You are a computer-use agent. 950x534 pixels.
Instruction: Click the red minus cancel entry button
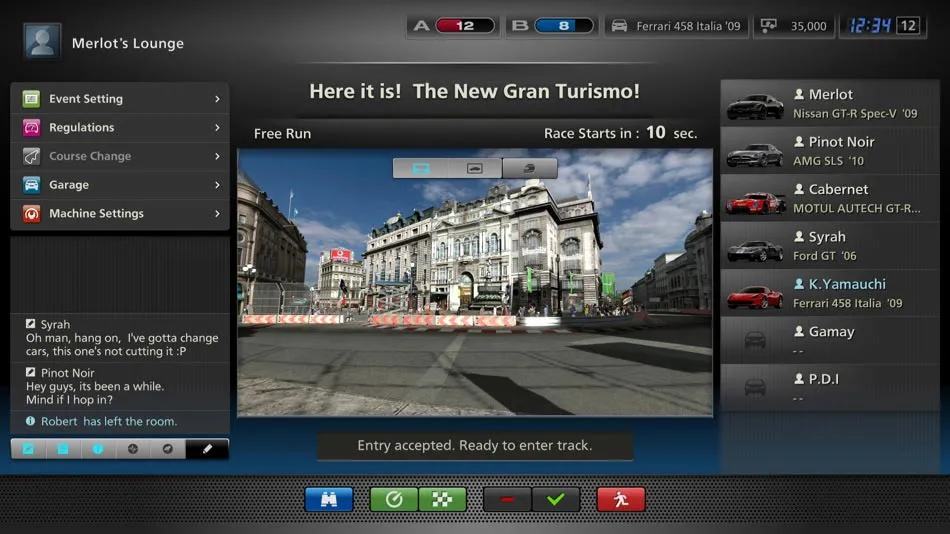[x=507, y=499]
